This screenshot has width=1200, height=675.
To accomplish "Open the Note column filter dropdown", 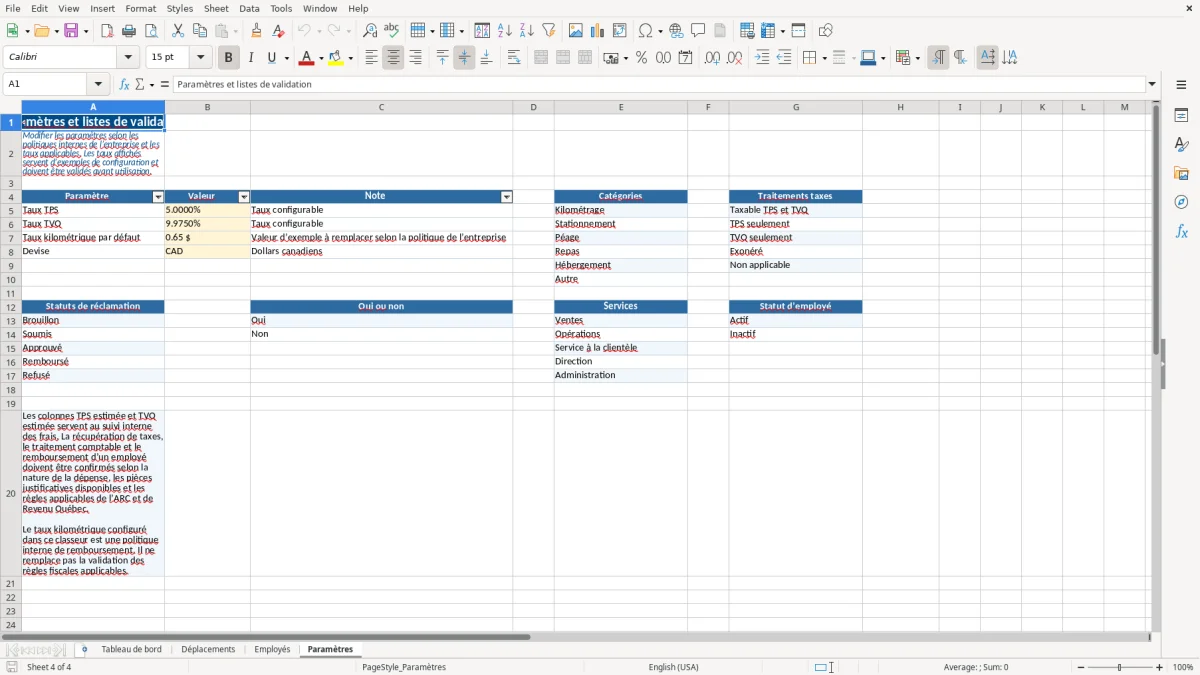I will coord(506,197).
